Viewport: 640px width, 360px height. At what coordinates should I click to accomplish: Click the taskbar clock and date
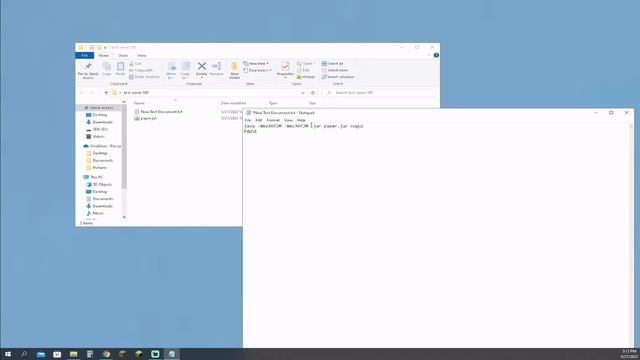pos(629,354)
